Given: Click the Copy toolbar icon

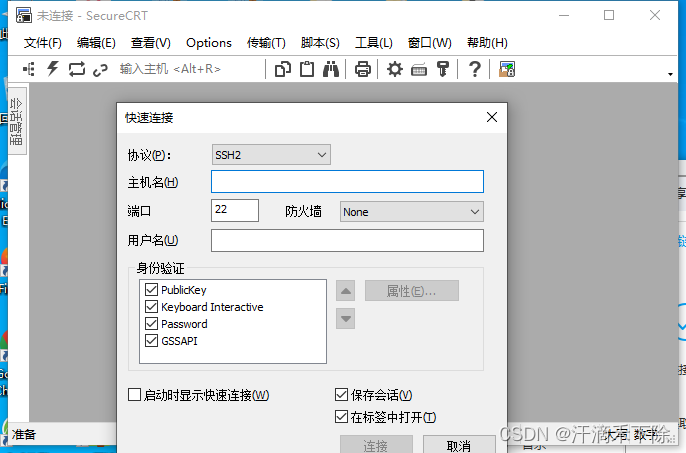Looking at the screenshot, I should [283, 69].
